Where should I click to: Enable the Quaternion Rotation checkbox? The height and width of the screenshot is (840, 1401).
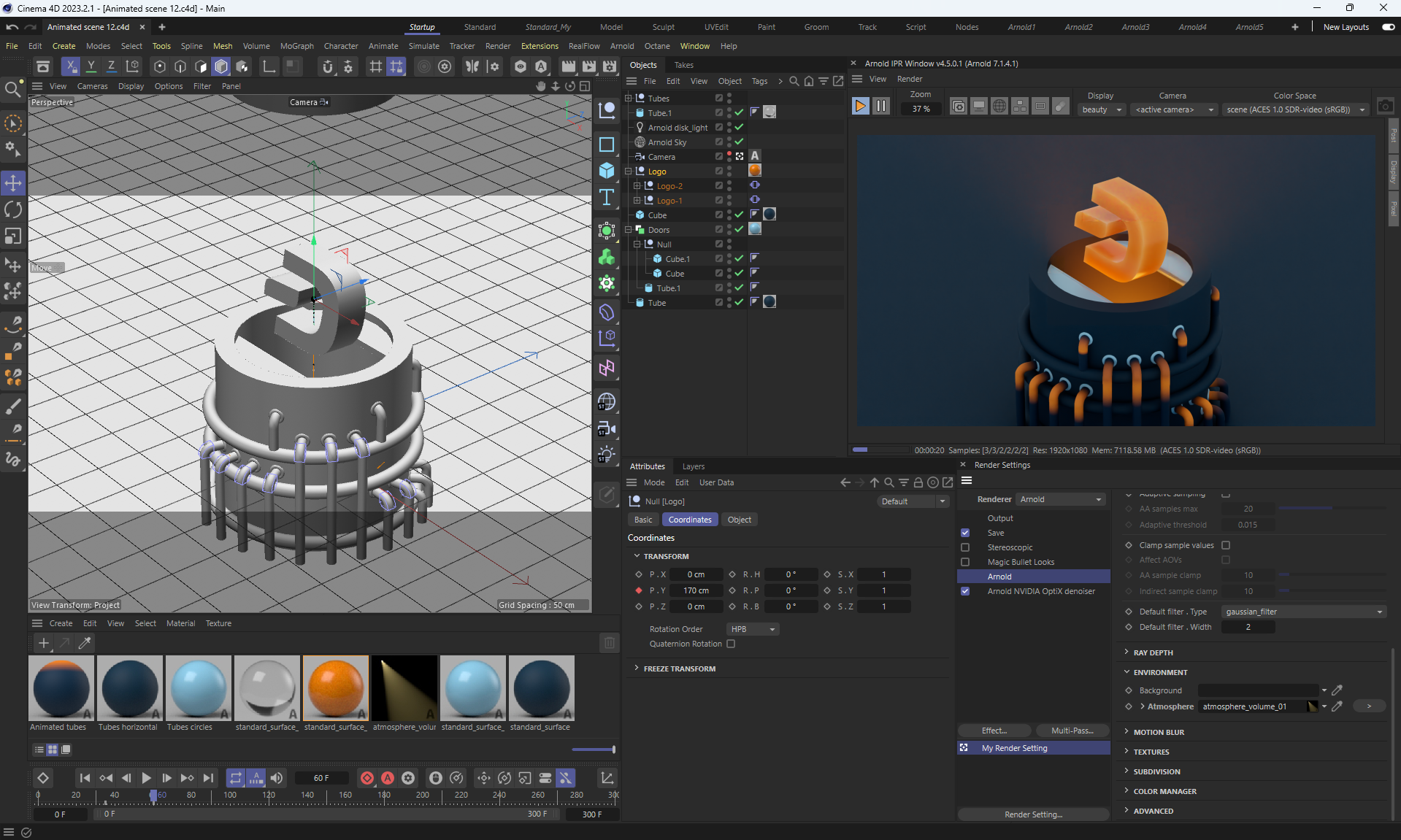(731, 644)
